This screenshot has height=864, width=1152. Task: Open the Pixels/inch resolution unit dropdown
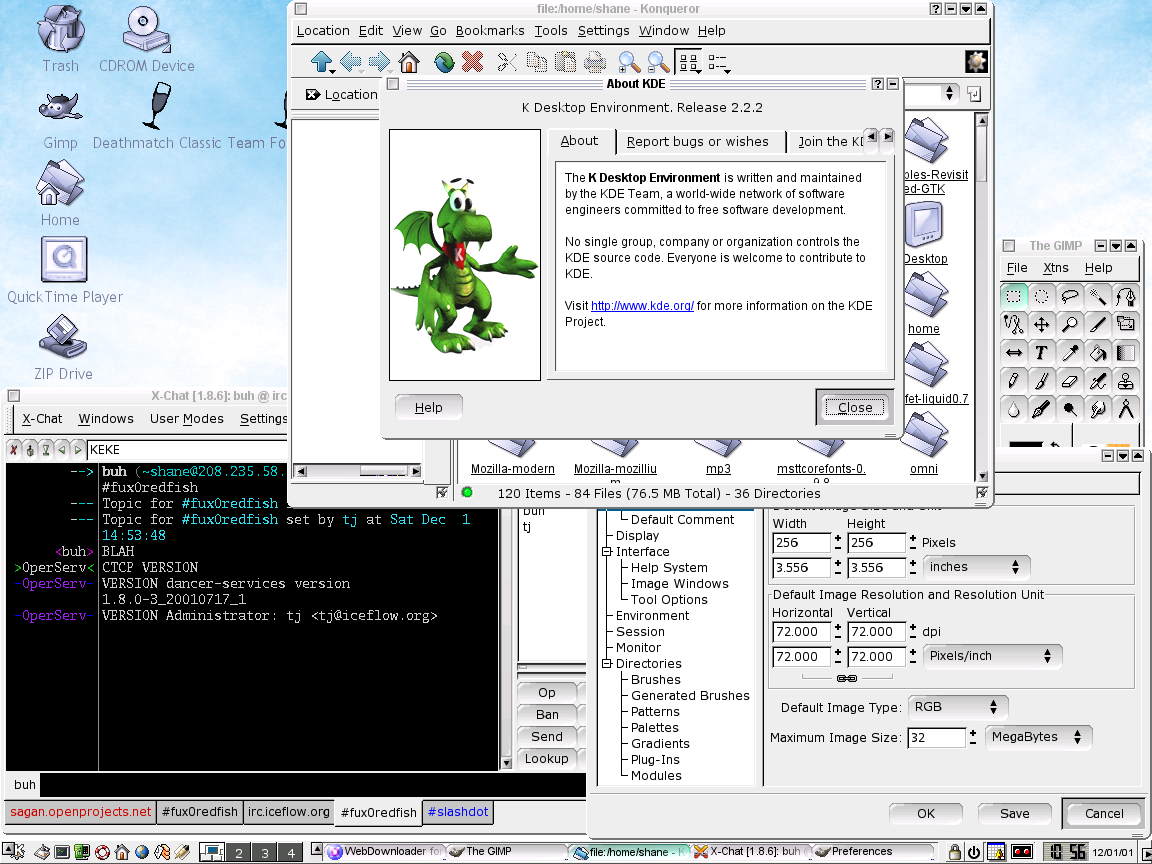click(x=991, y=655)
